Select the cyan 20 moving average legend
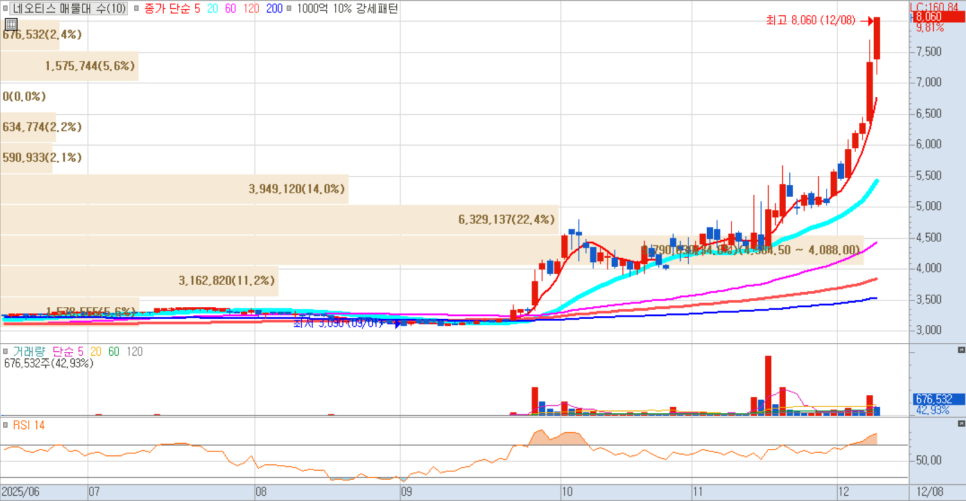Image resolution: width=966 pixels, height=501 pixels. pos(213,9)
